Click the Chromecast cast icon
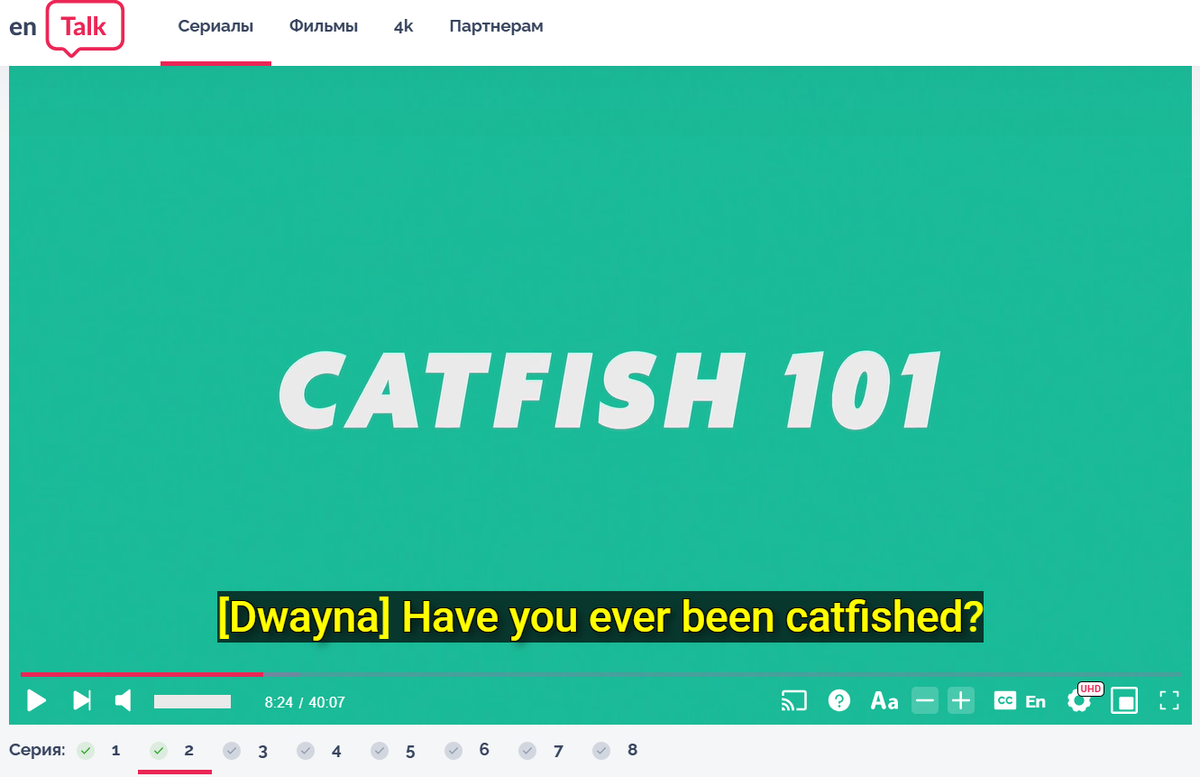This screenshot has height=777, width=1200. tap(794, 701)
